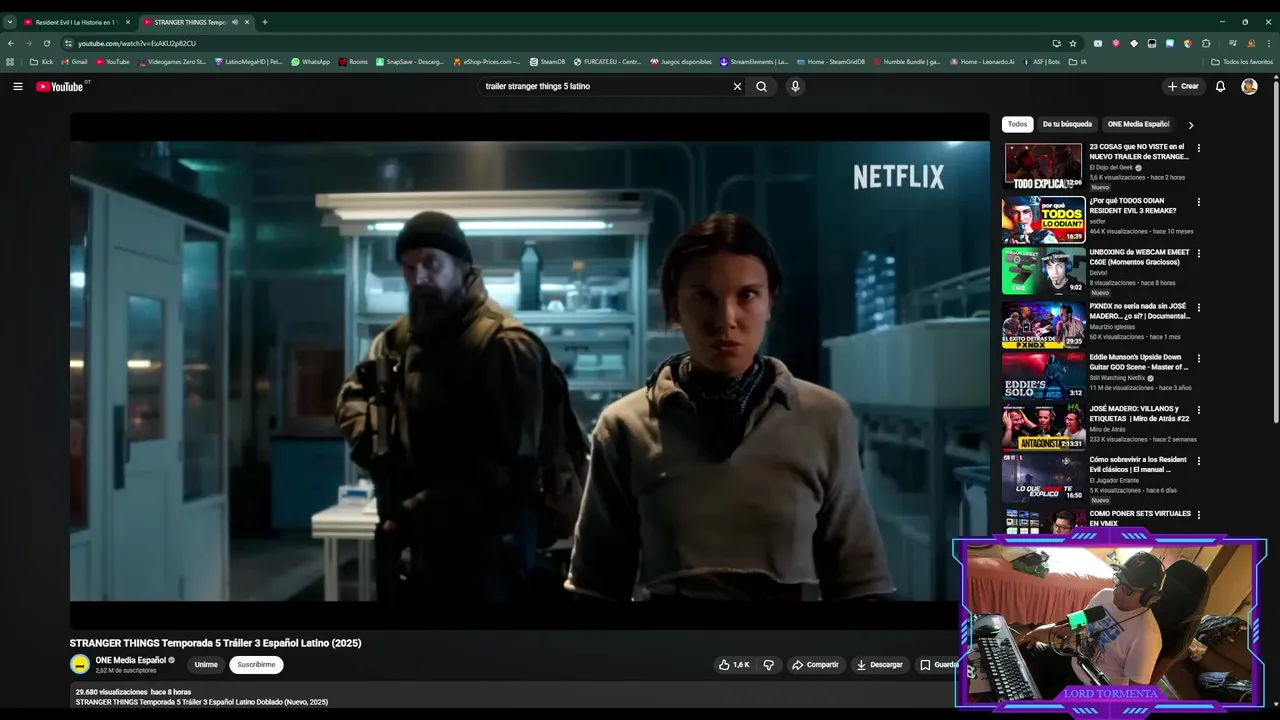Open the TODOS LO ODIAN thumbnail
The image size is (1280, 720).
(1043, 219)
